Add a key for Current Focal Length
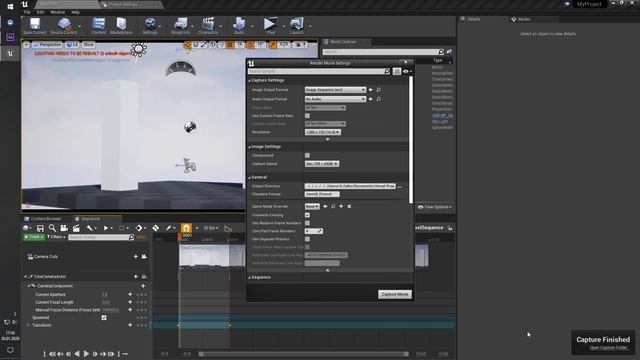Screen dimensions: 640x360 tap(130, 302)
